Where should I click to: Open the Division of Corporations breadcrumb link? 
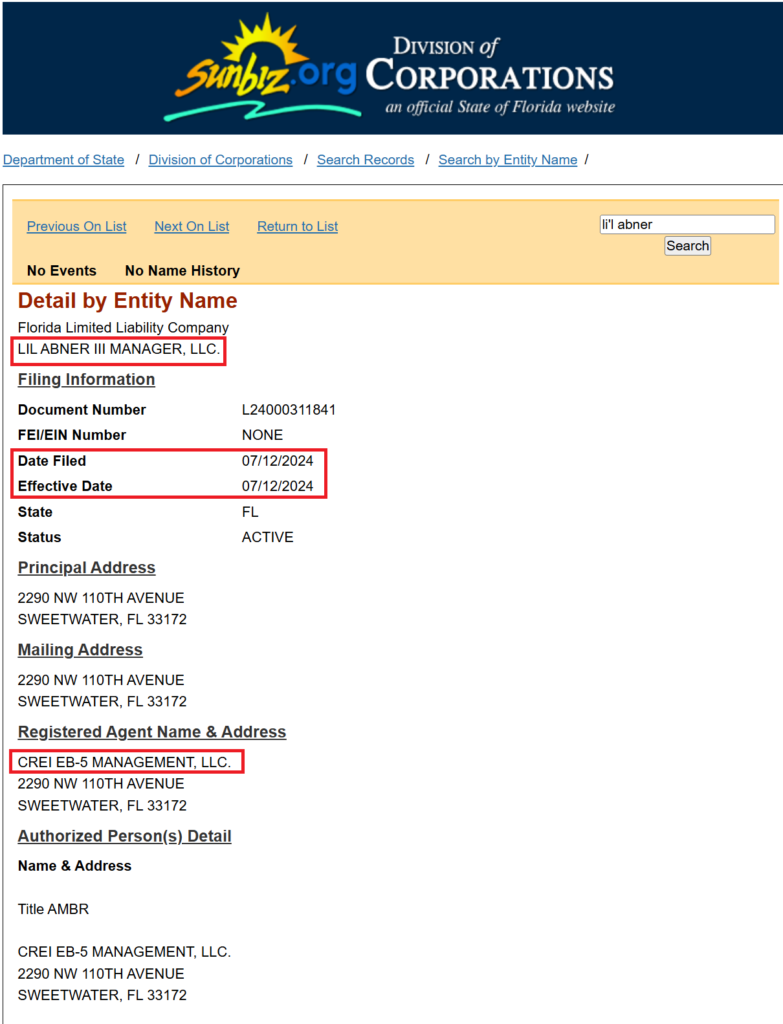click(x=220, y=160)
